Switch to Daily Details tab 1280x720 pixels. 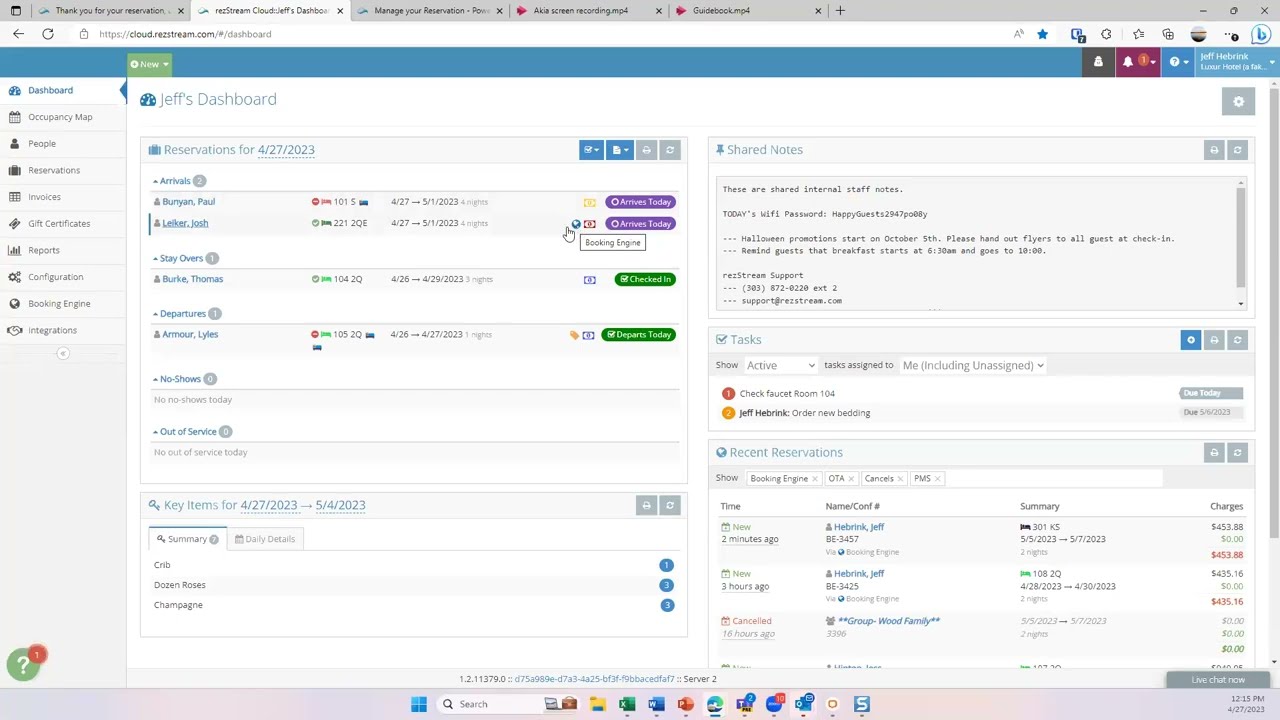click(265, 539)
